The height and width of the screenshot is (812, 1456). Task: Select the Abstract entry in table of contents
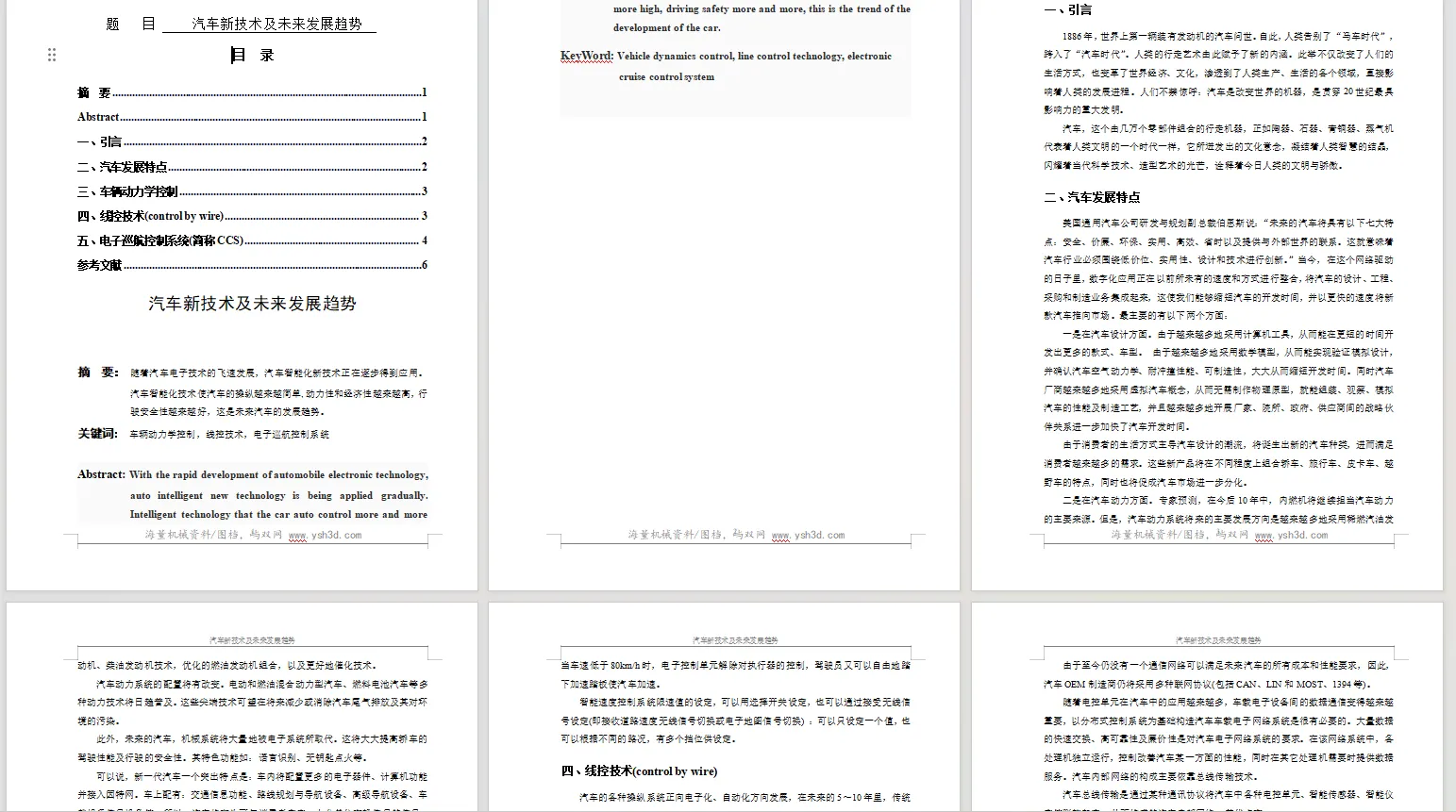pos(252,117)
